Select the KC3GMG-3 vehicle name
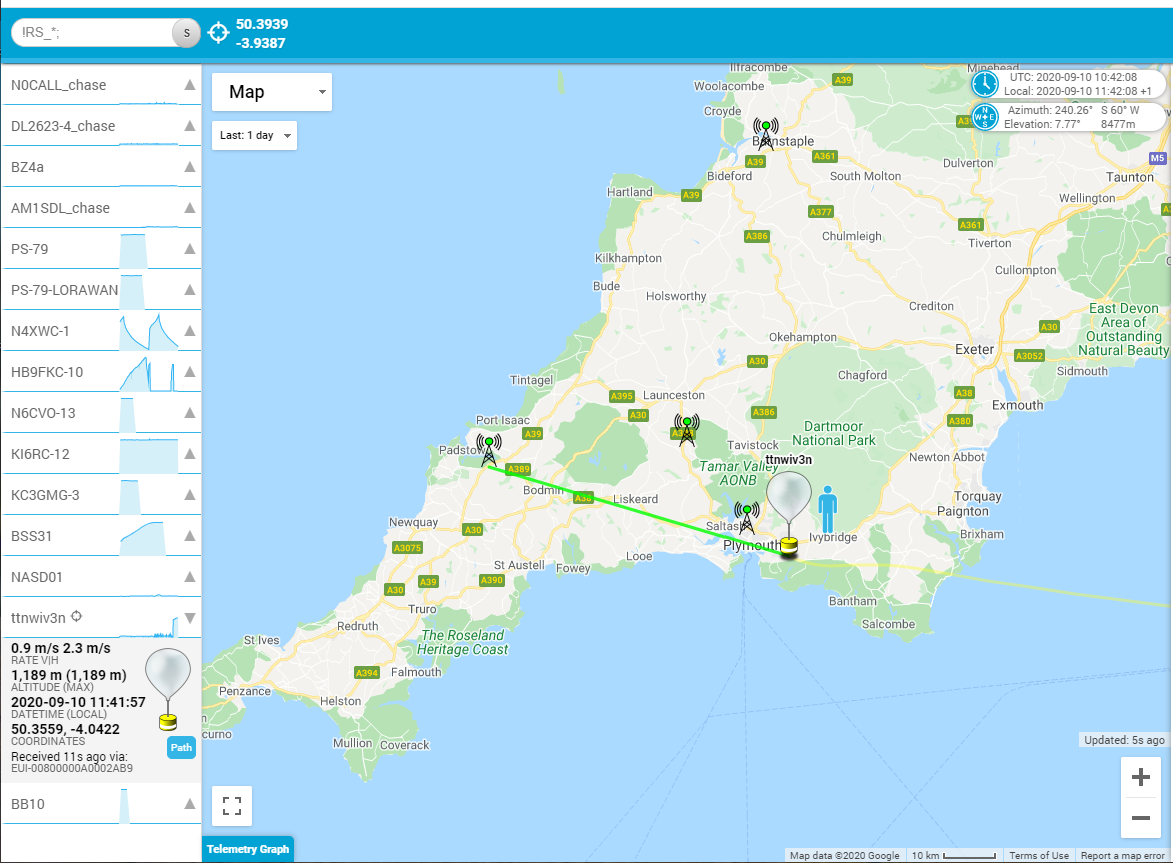The image size is (1173, 863). click(45, 495)
